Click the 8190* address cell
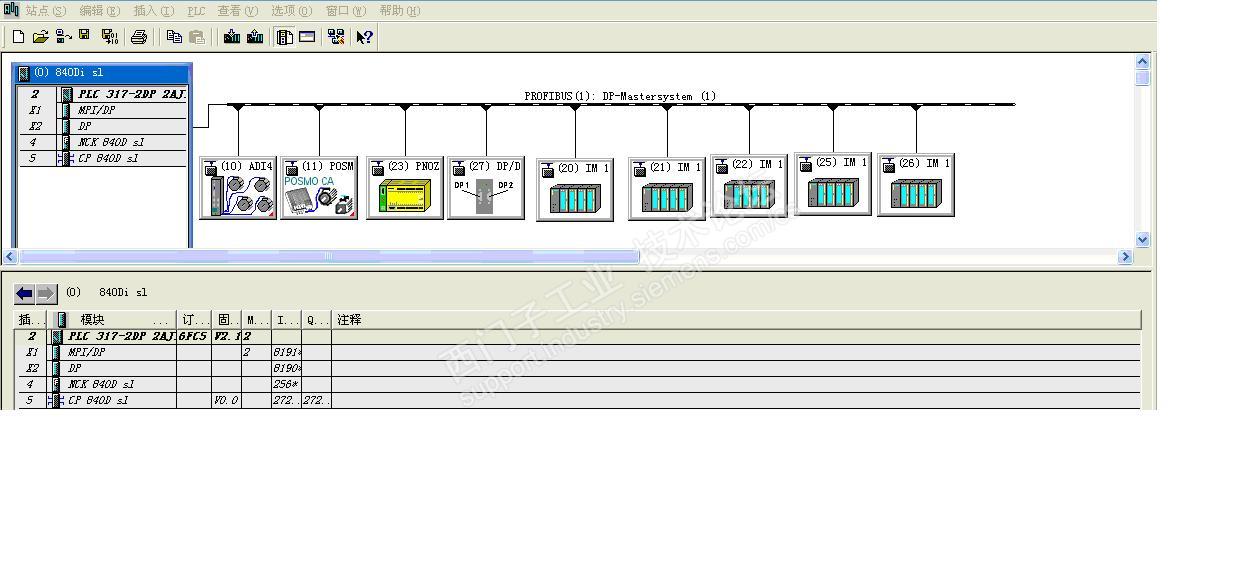Image resolution: width=1239 pixels, height=576 pixels. pos(287,368)
